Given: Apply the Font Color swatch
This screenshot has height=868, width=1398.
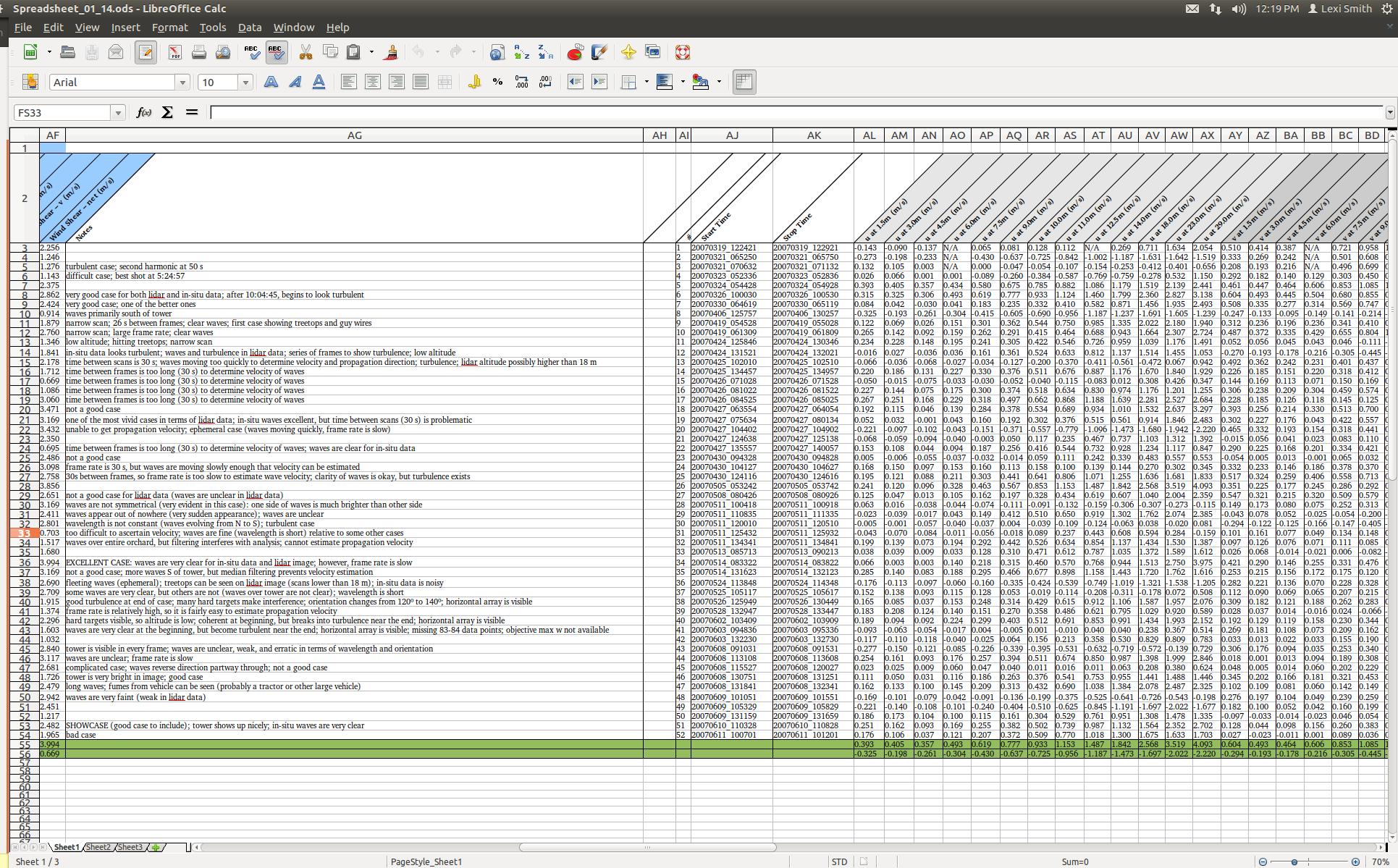Looking at the screenshot, I should point(700,82).
